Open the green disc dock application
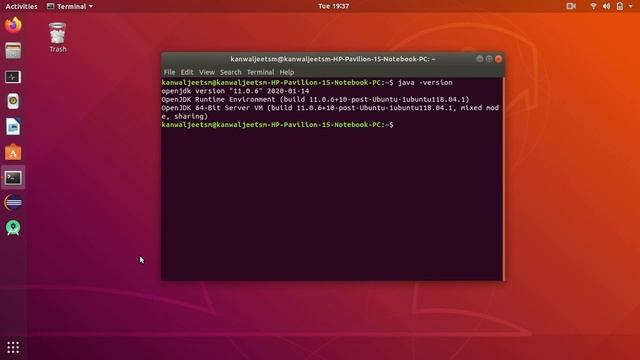This screenshot has width=640, height=360. tap(13, 101)
